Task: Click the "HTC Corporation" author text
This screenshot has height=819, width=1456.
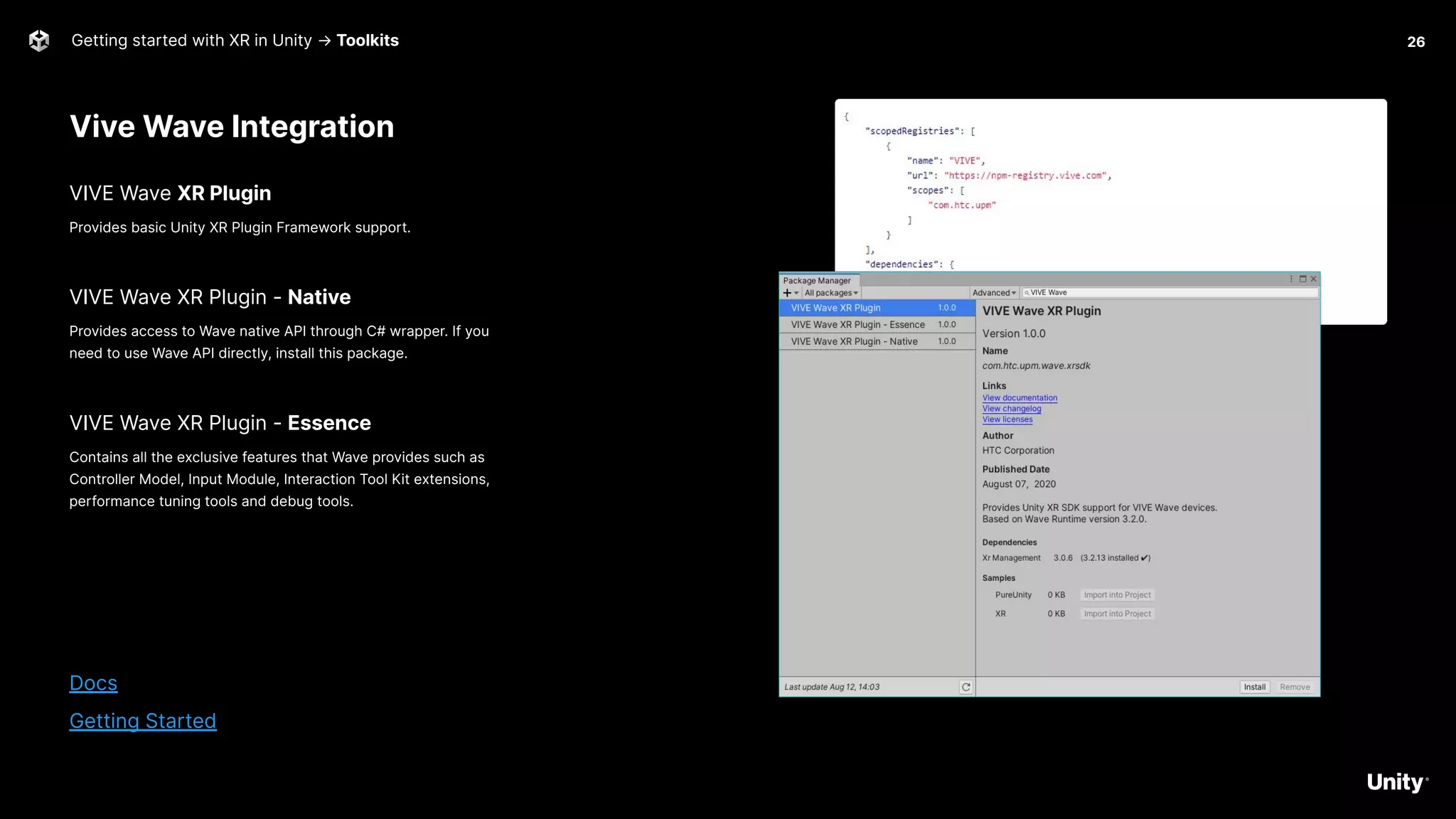Action: point(1018,451)
